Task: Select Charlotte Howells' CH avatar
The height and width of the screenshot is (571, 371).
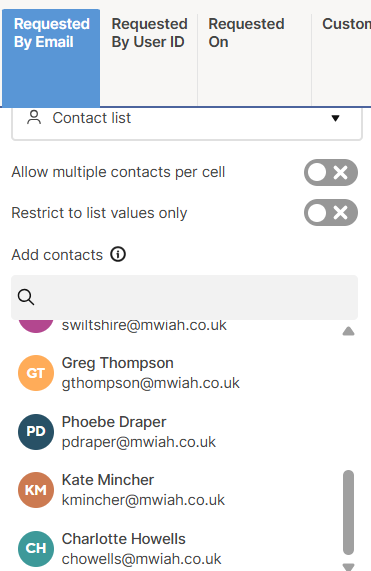Action: [36, 549]
